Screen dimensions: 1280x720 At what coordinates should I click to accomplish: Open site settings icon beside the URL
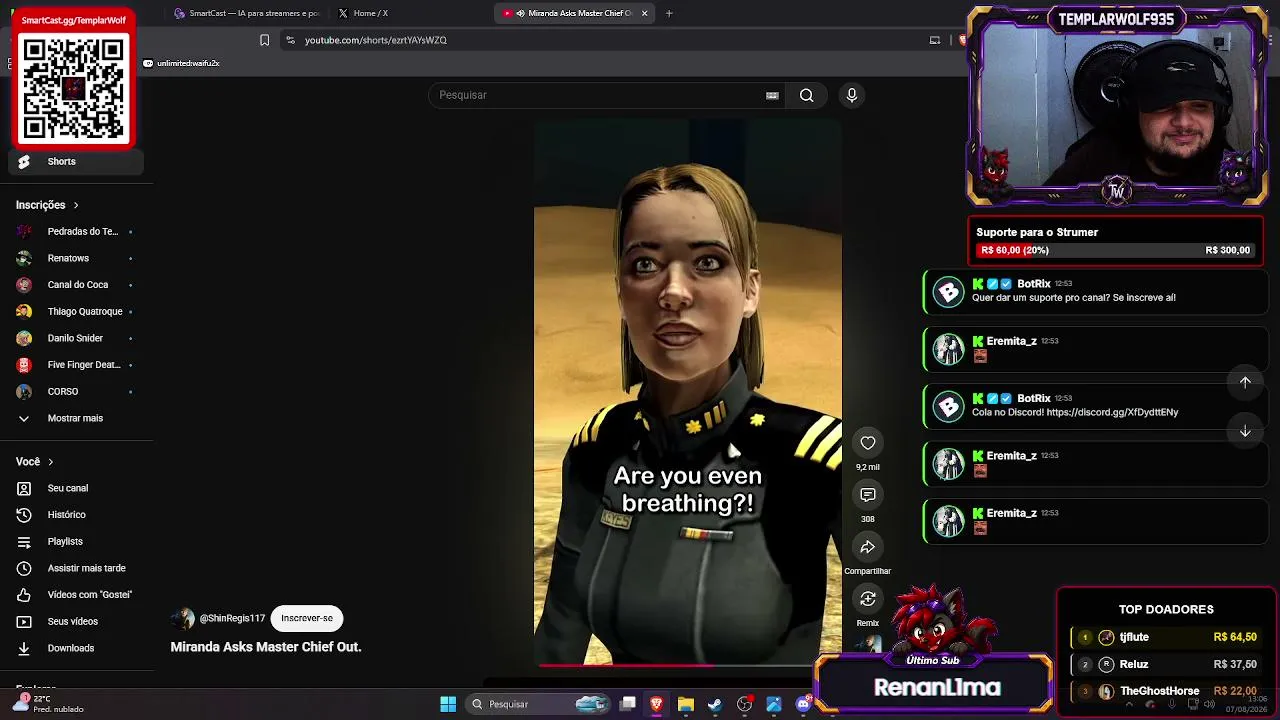[290, 40]
